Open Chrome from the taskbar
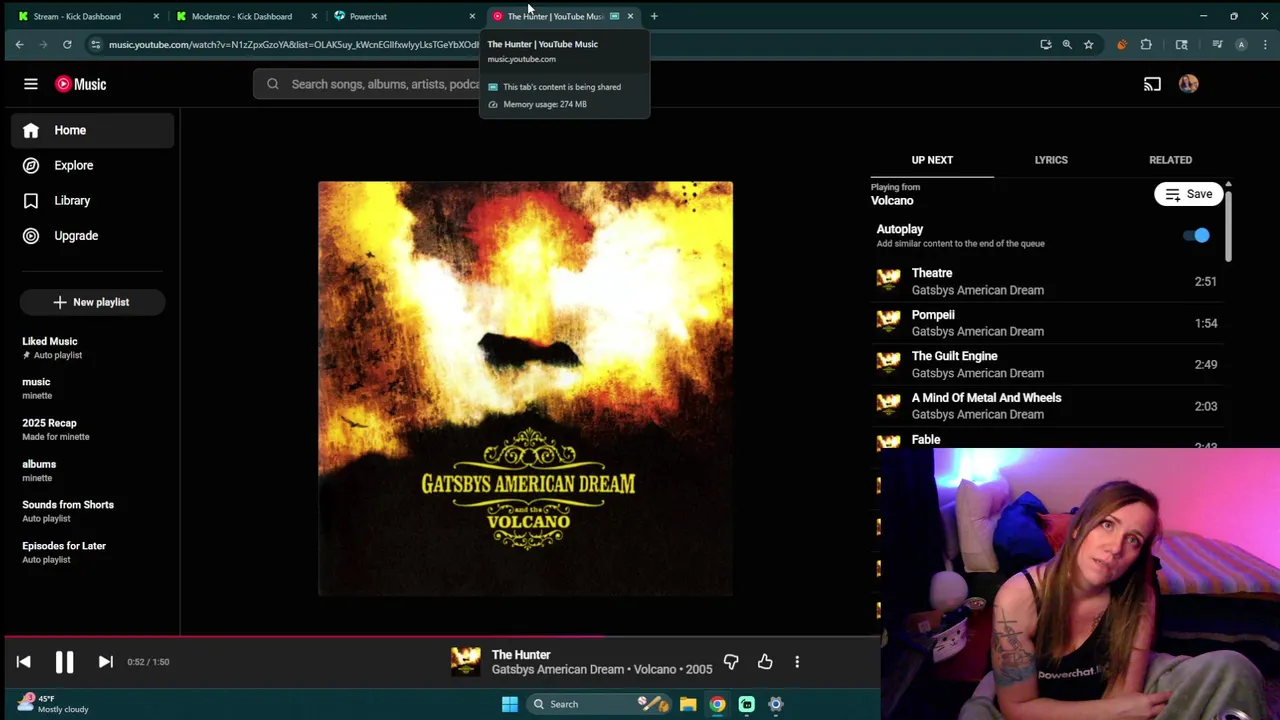Viewport: 1280px width, 720px height. coord(717,704)
